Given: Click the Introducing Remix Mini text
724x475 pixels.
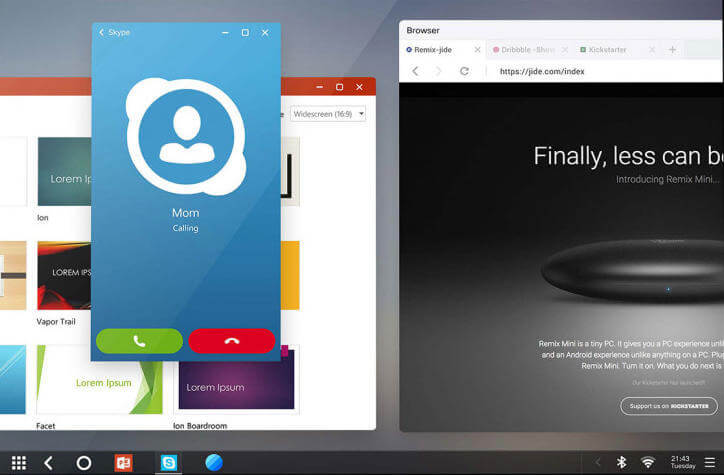Looking at the screenshot, I should [668, 180].
